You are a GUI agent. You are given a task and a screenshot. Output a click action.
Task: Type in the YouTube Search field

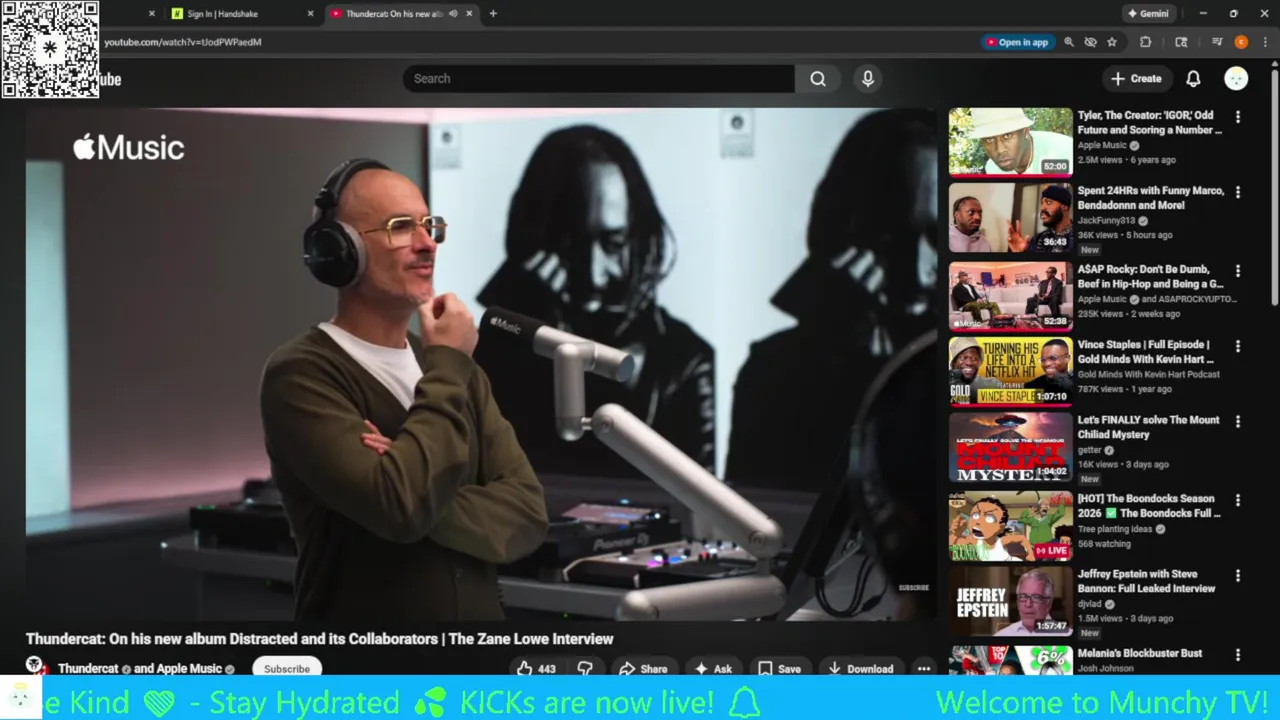(x=599, y=79)
